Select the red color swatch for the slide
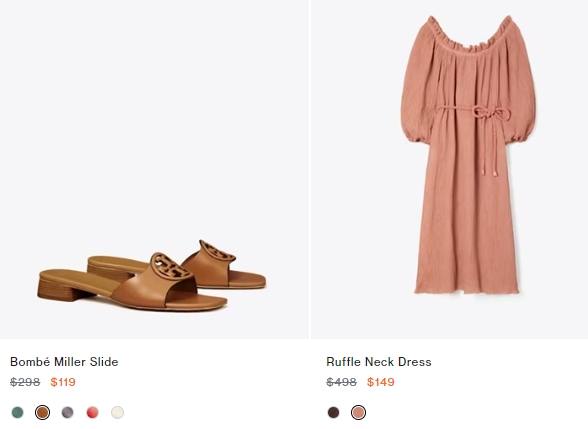588x429 pixels. point(93,412)
